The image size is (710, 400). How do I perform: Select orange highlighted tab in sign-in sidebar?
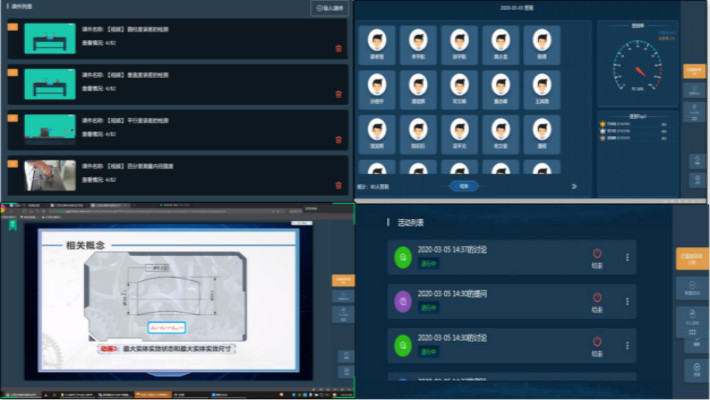point(695,71)
